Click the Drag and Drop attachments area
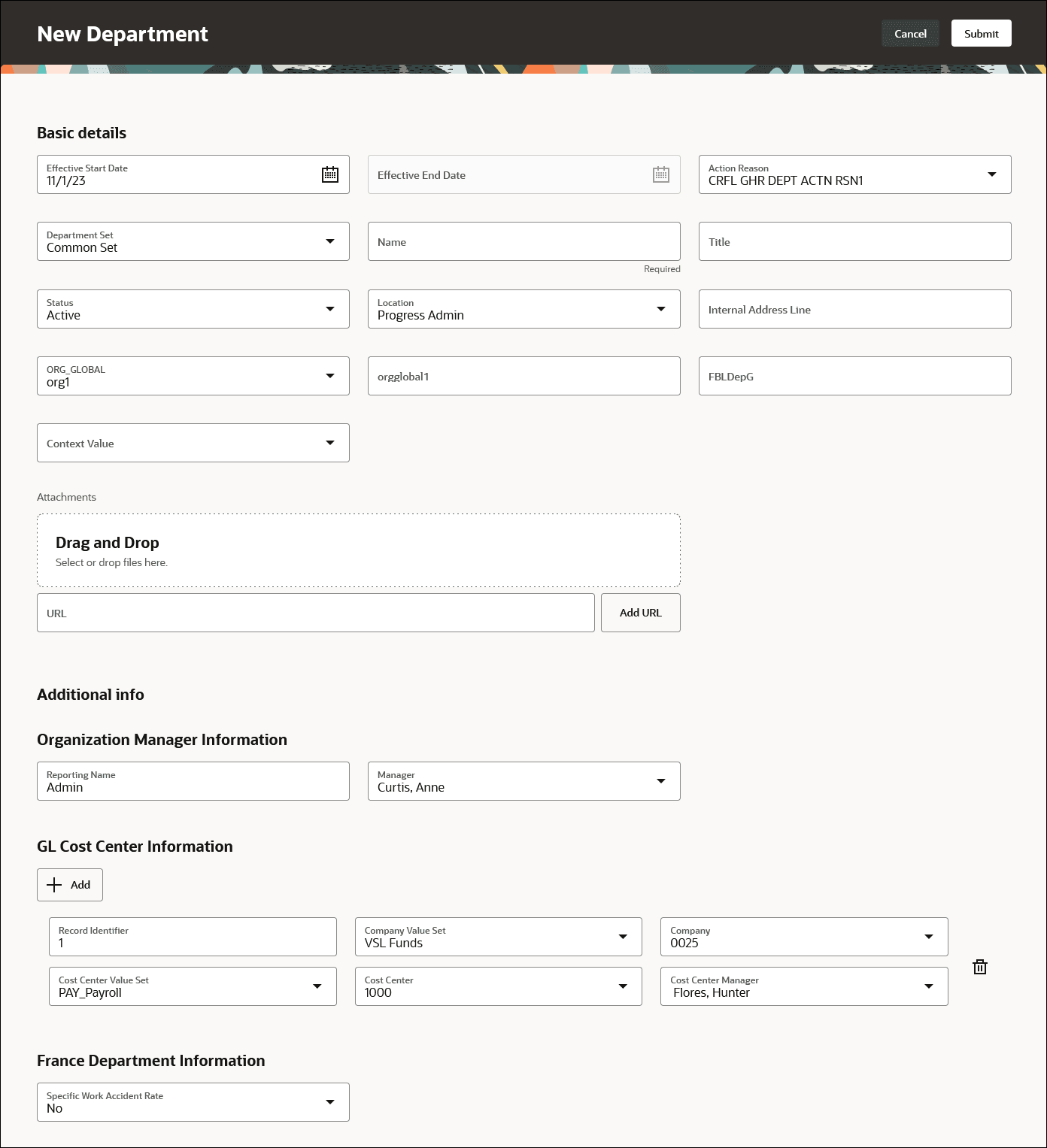 (358, 551)
